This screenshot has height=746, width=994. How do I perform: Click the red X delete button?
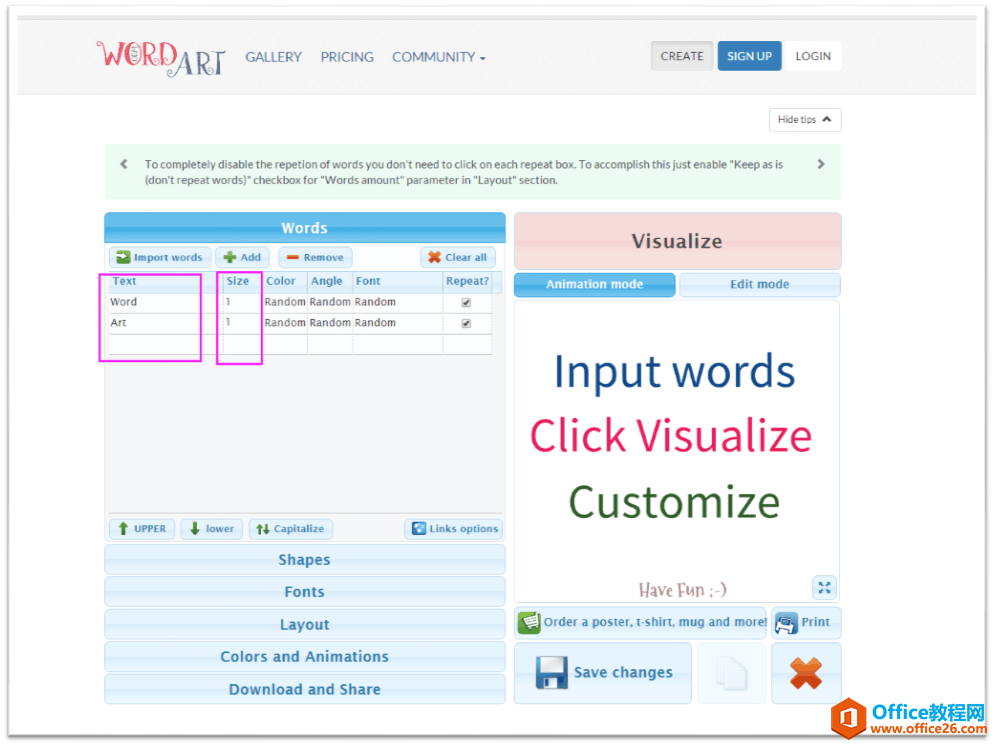[x=805, y=673]
